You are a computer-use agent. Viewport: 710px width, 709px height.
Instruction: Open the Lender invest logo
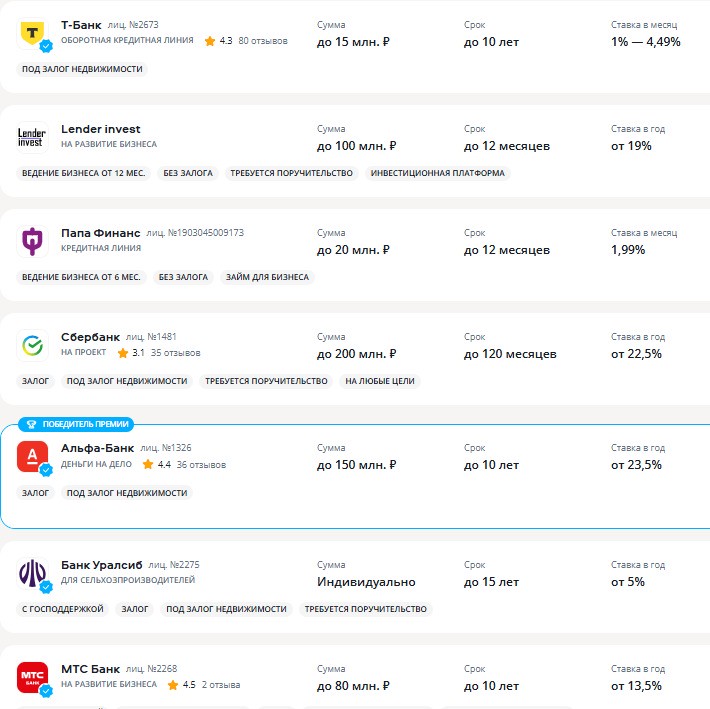click(x=32, y=137)
